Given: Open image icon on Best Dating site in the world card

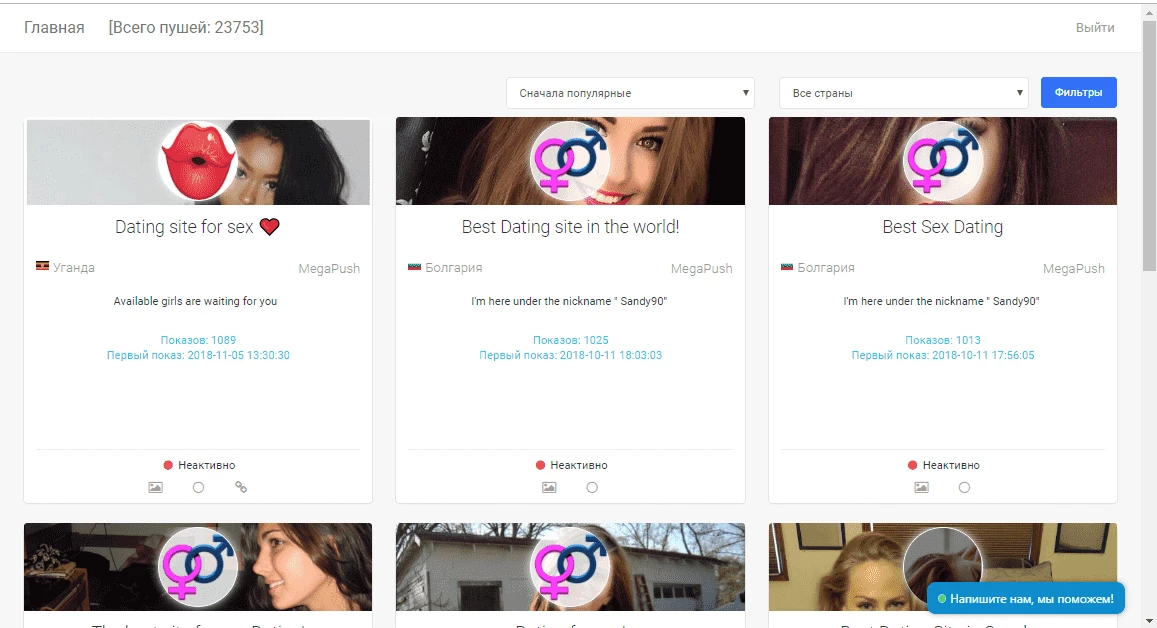Looking at the screenshot, I should (x=549, y=487).
